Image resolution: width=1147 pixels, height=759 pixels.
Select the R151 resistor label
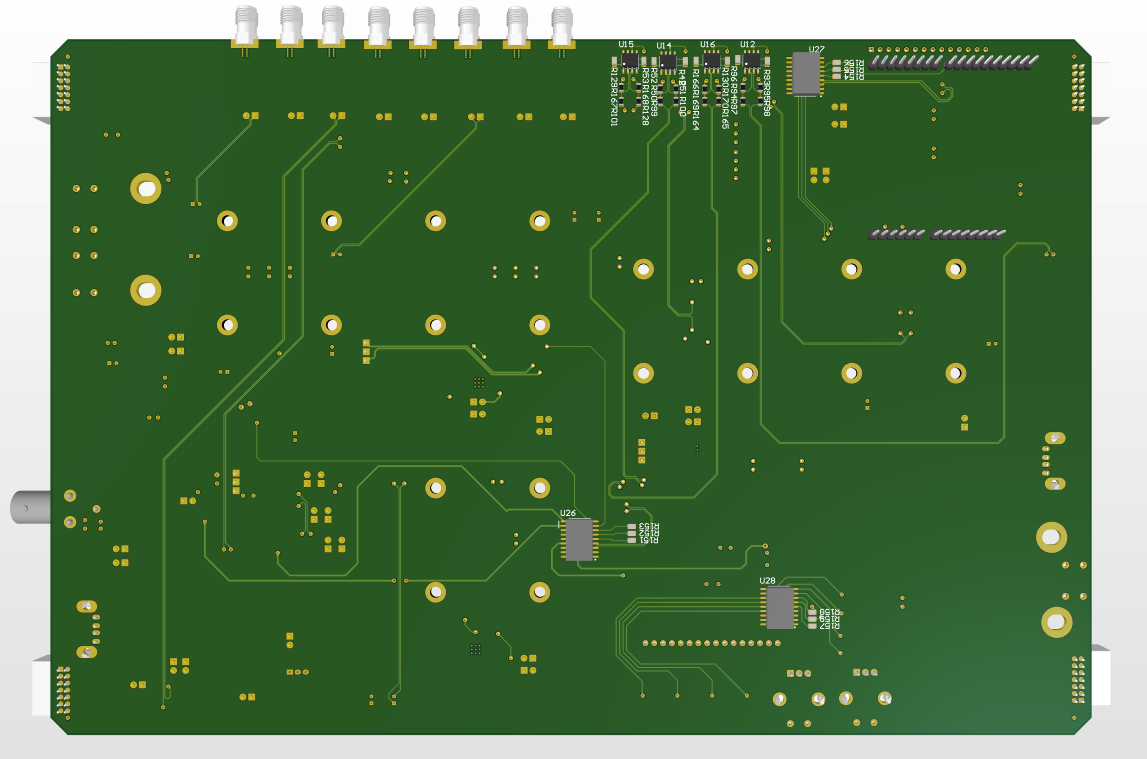(x=649, y=540)
